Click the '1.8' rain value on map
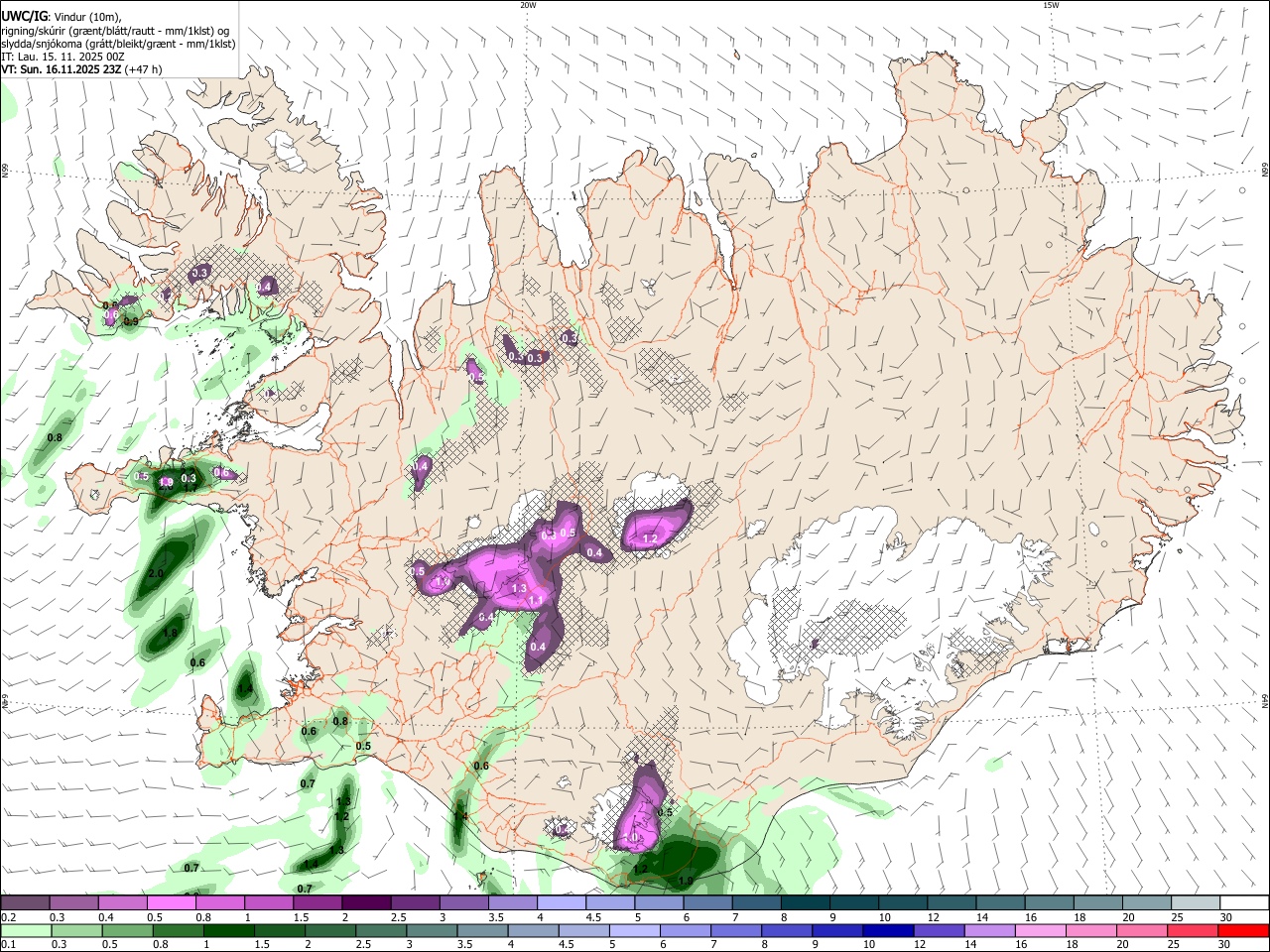 tap(170, 633)
